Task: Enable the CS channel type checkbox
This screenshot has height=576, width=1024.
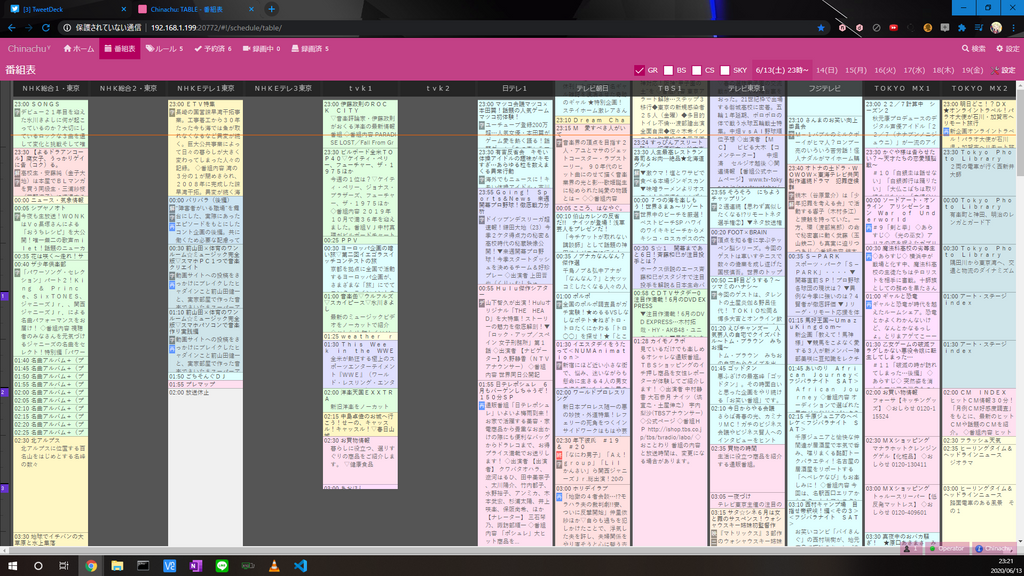Action: pos(697,71)
